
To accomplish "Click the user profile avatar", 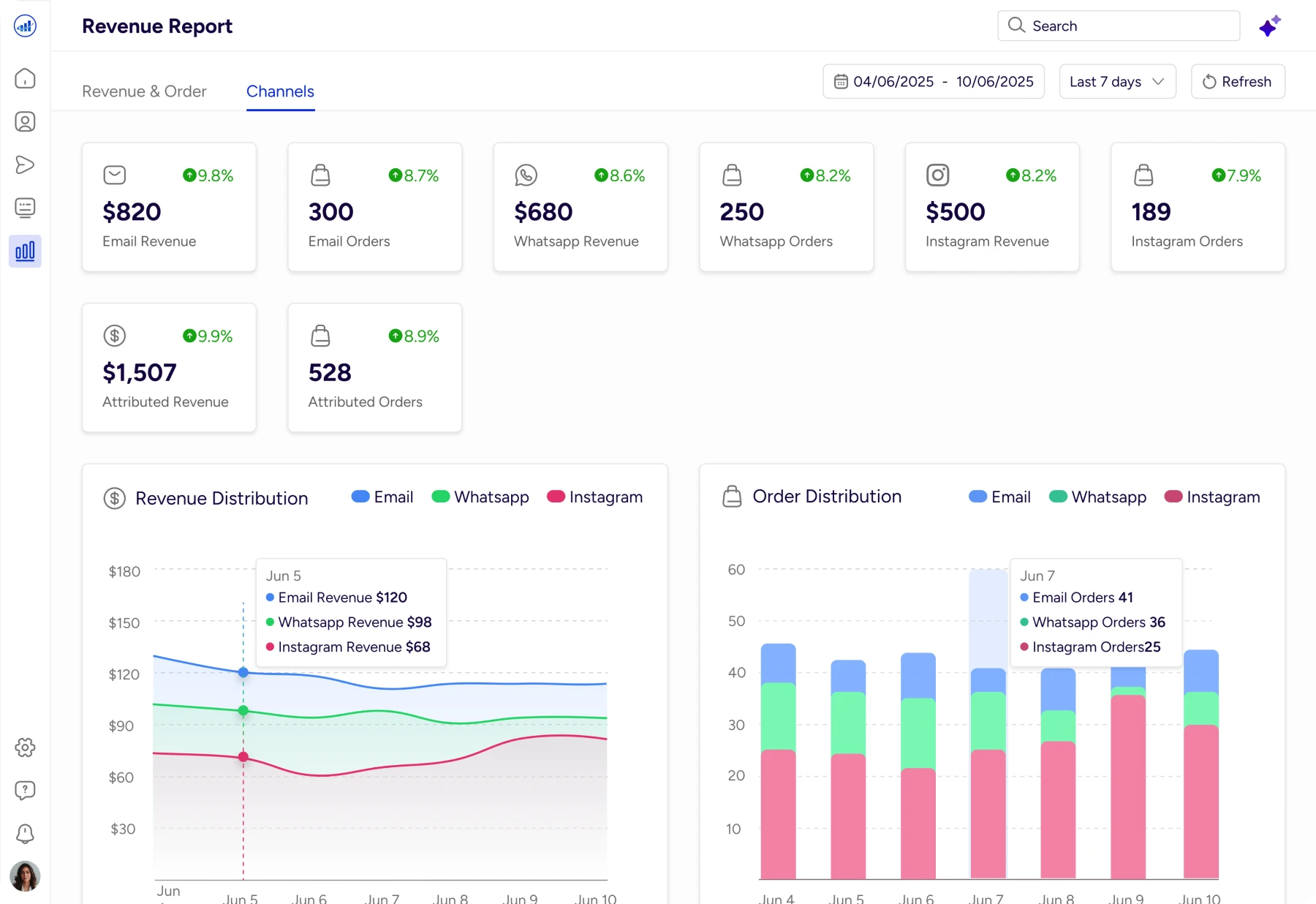I will 25,875.
